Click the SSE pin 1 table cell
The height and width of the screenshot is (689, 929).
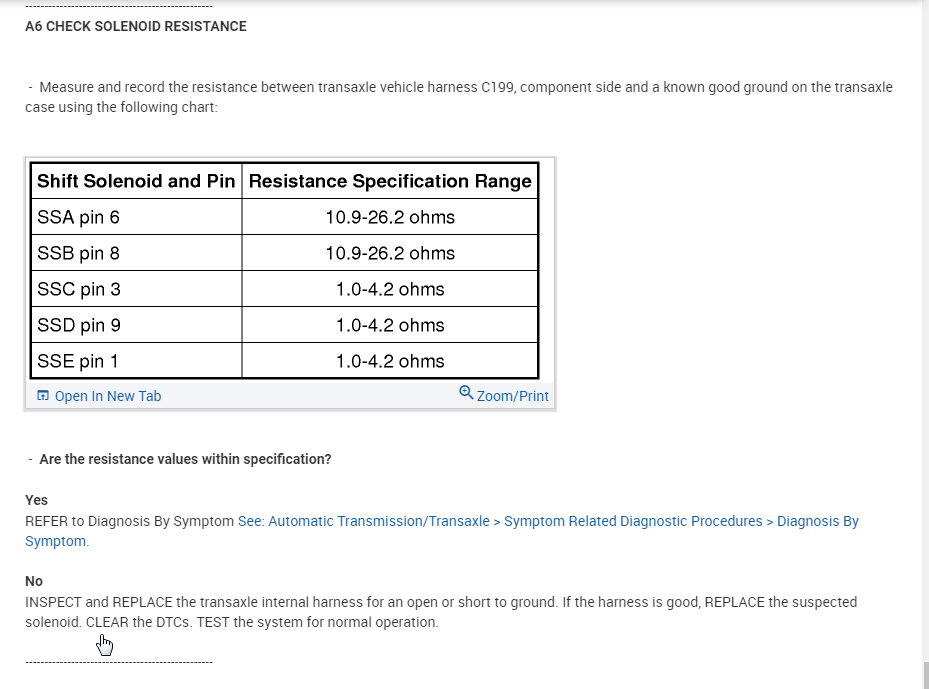click(137, 361)
